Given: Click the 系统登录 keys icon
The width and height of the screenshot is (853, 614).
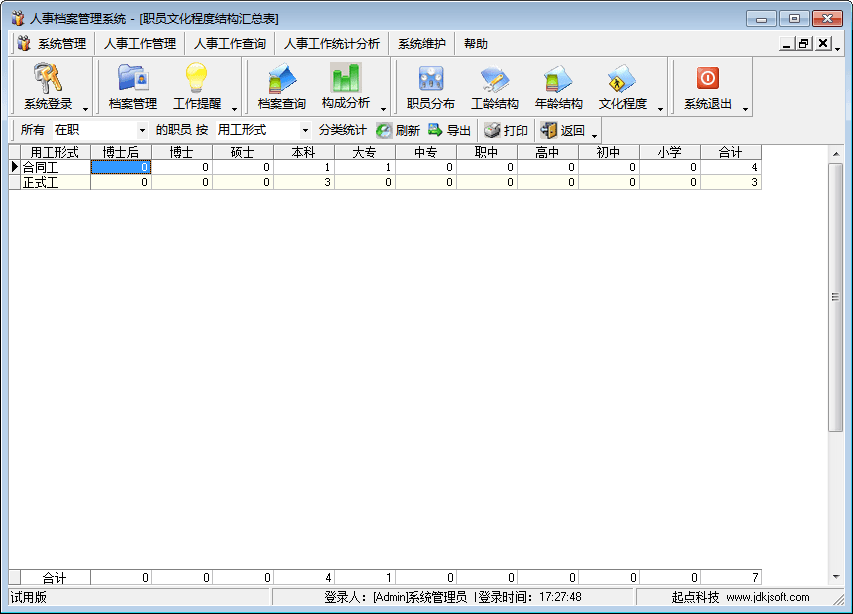Looking at the screenshot, I should point(48,79).
